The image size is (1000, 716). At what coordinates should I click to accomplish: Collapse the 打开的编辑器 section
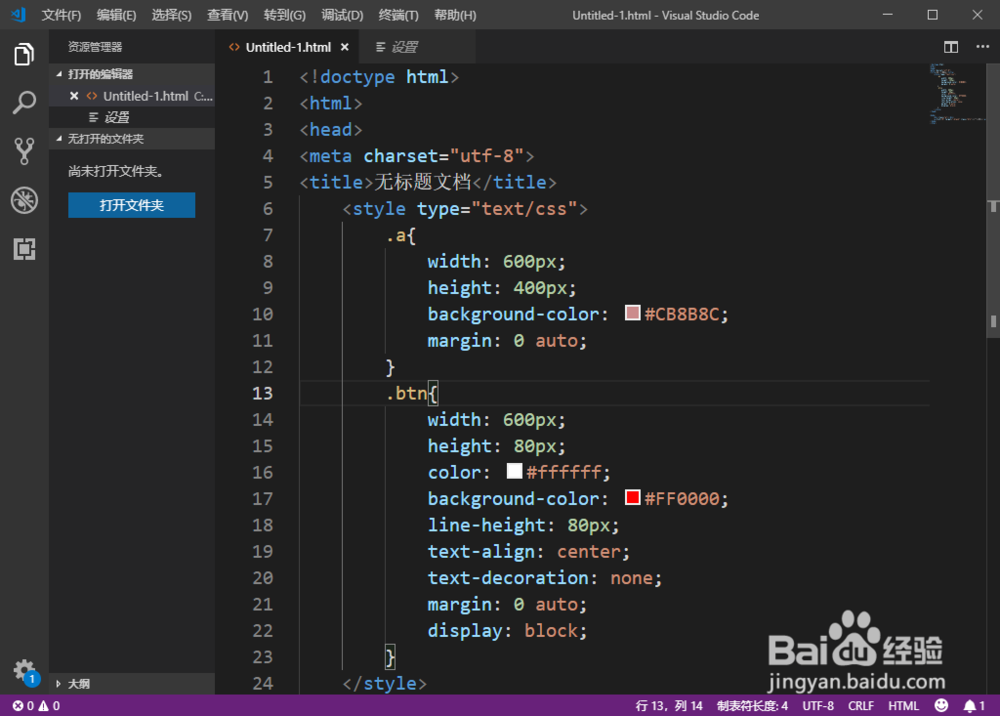tap(59, 74)
